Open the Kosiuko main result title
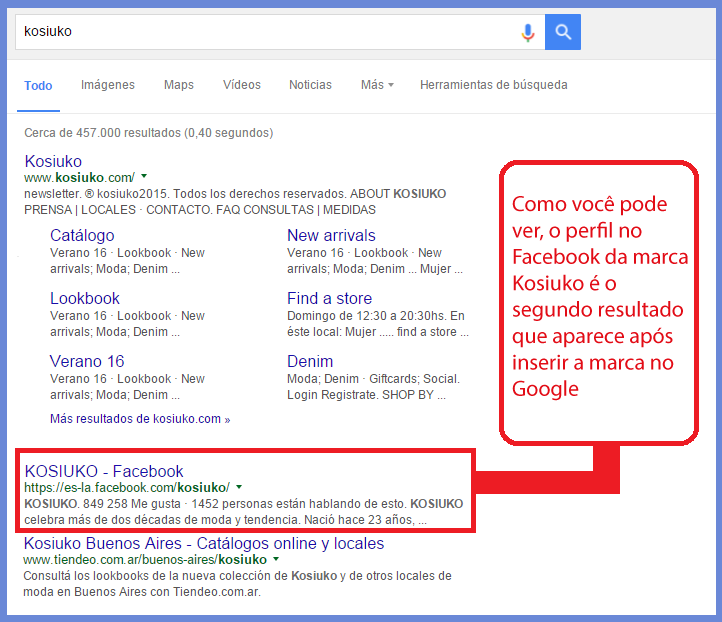This screenshot has width=722, height=622. point(53,161)
